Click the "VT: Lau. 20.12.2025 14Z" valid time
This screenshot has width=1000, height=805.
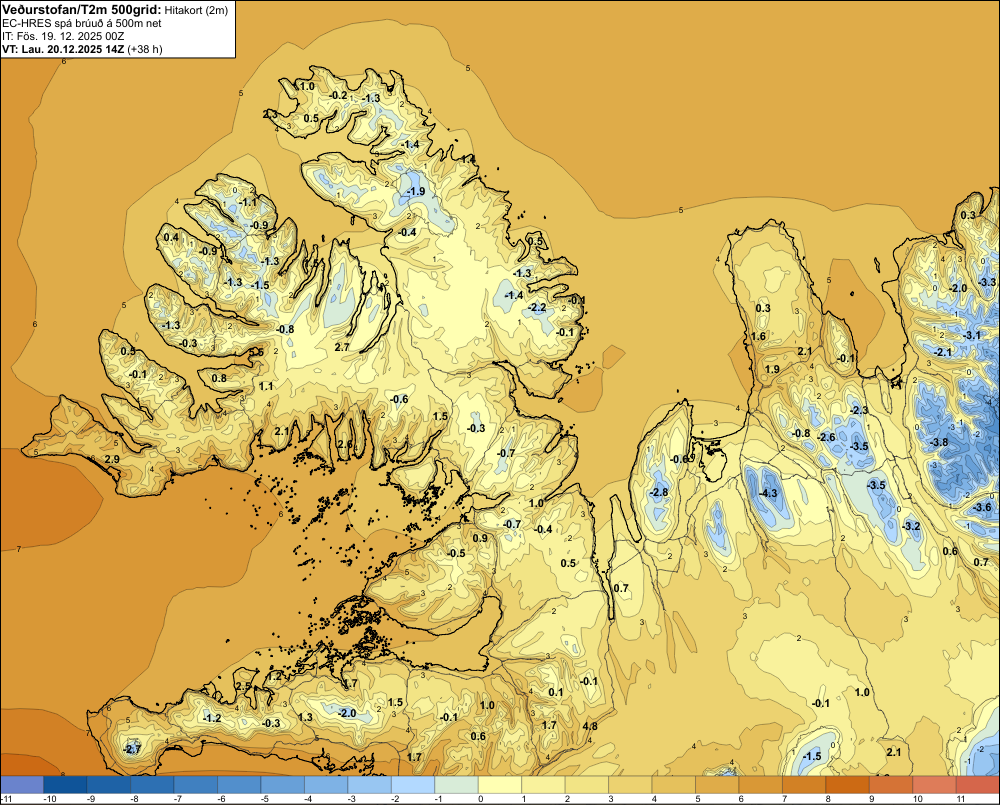(x=63, y=49)
